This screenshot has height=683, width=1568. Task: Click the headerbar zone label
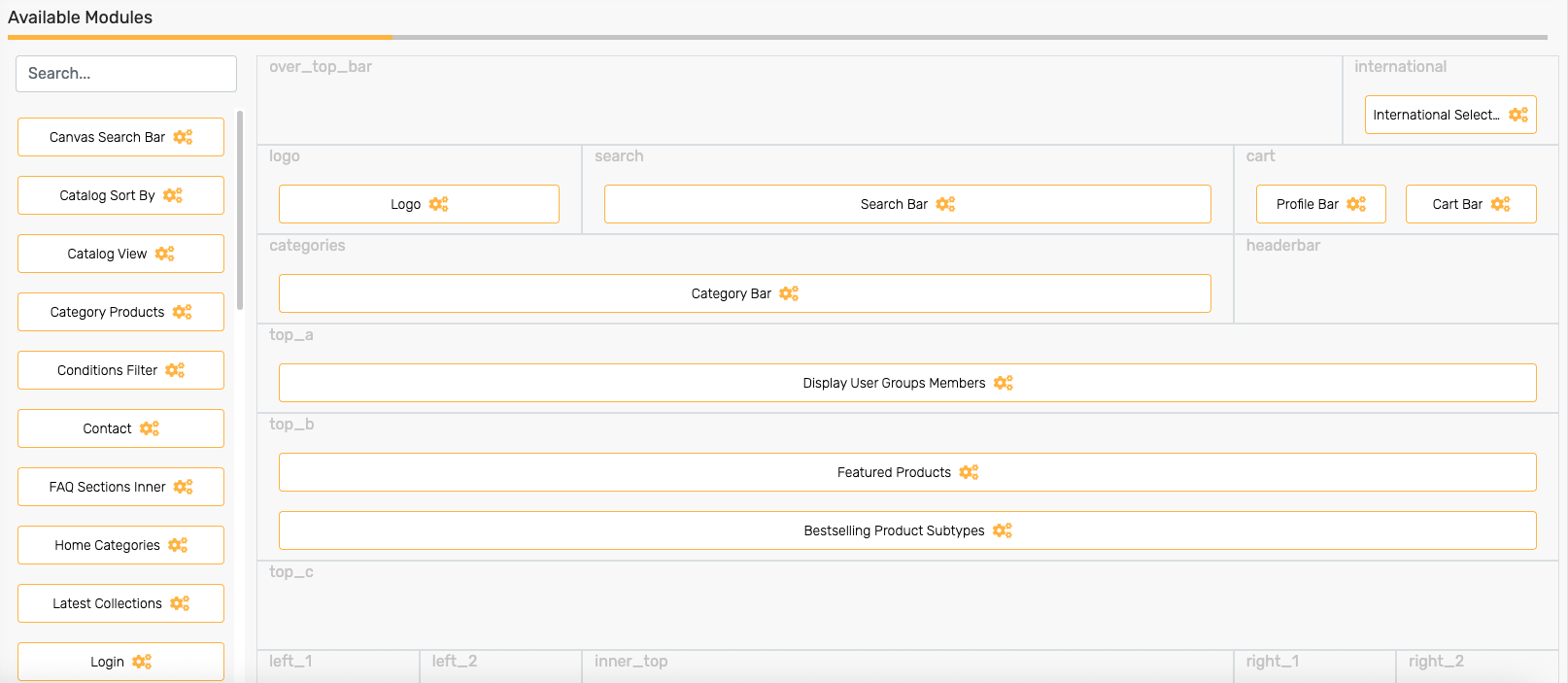point(1282,246)
